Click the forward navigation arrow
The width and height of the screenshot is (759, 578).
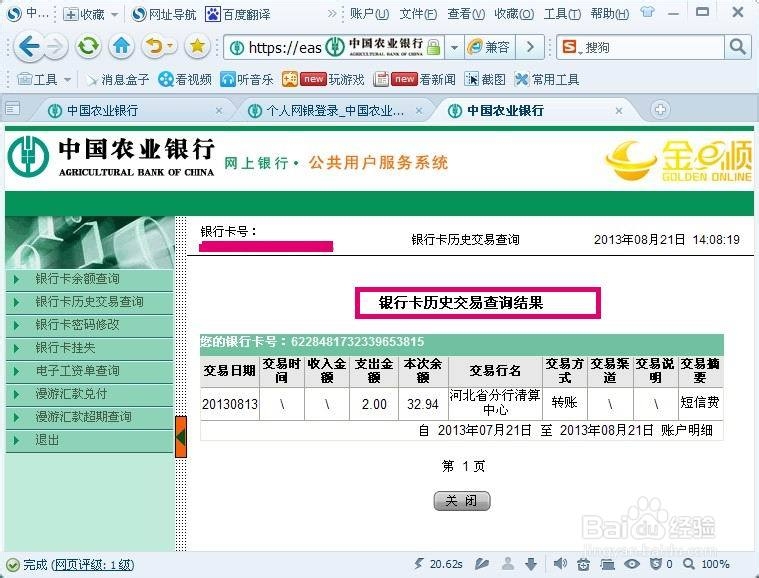[55, 47]
